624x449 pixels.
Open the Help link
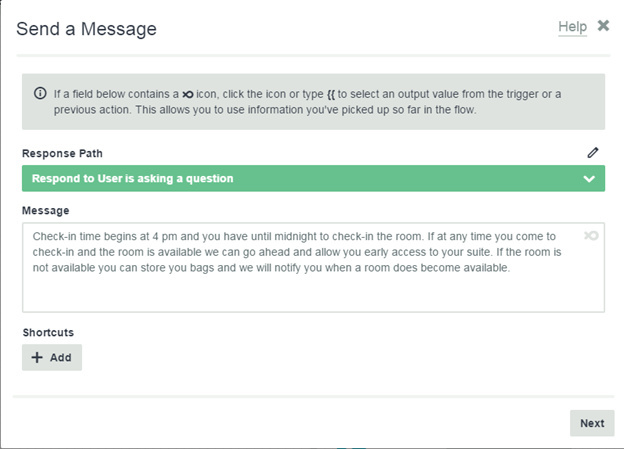pyautogui.click(x=572, y=27)
